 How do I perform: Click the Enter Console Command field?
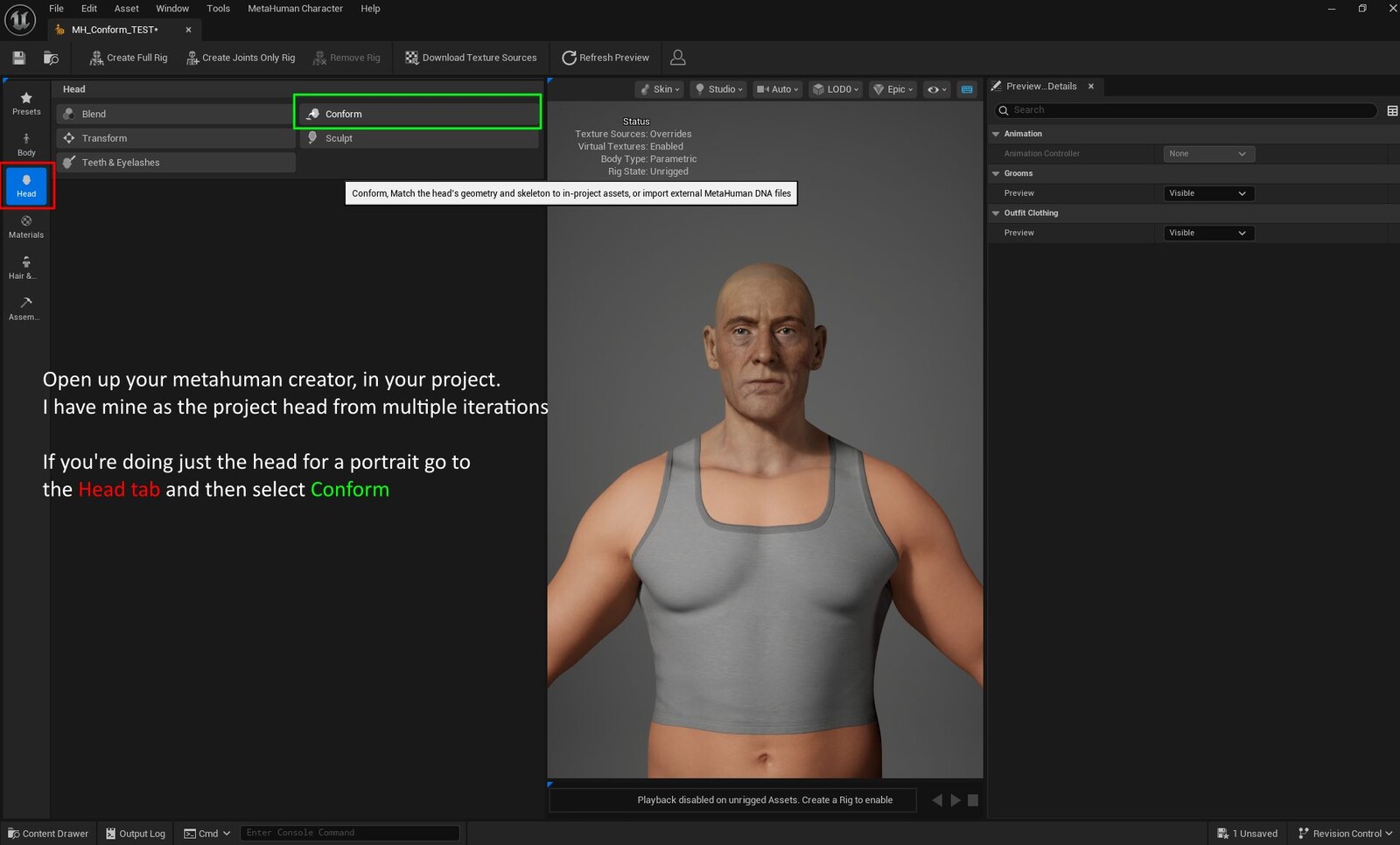click(350, 833)
